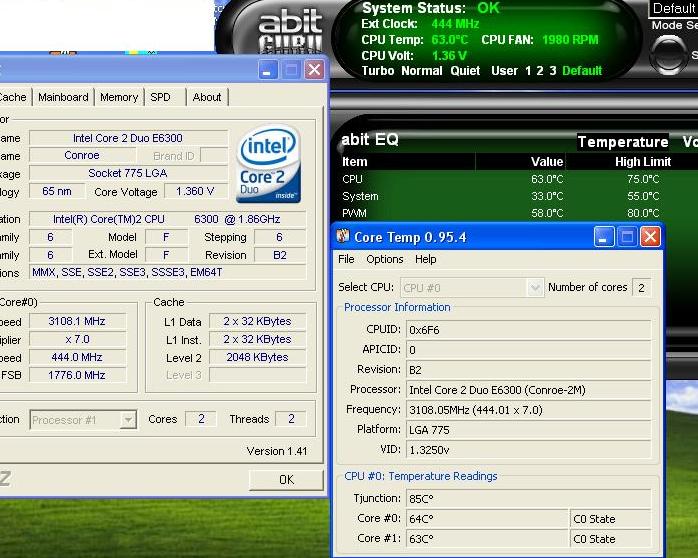This screenshot has width=698, height=558.
Task: Click the instructions field MMX, SSE, SSE2
Action: (168, 272)
